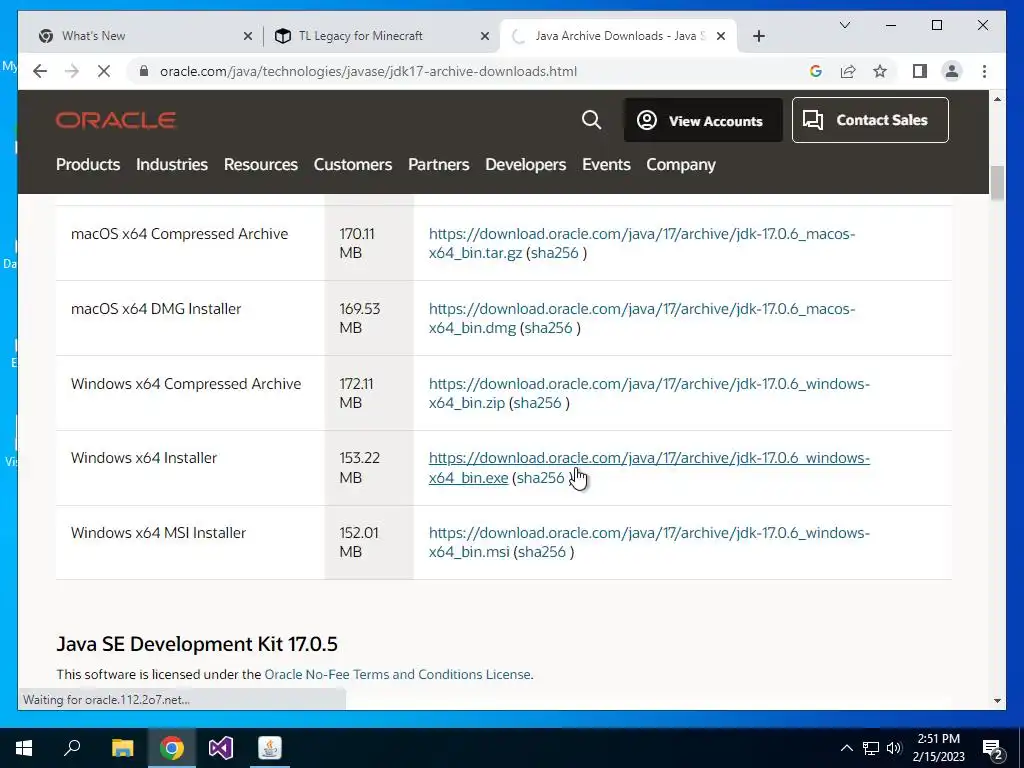Close the TL Legacy for Minecraft tab
Screen dimensions: 1024x768
click(485, 36)
